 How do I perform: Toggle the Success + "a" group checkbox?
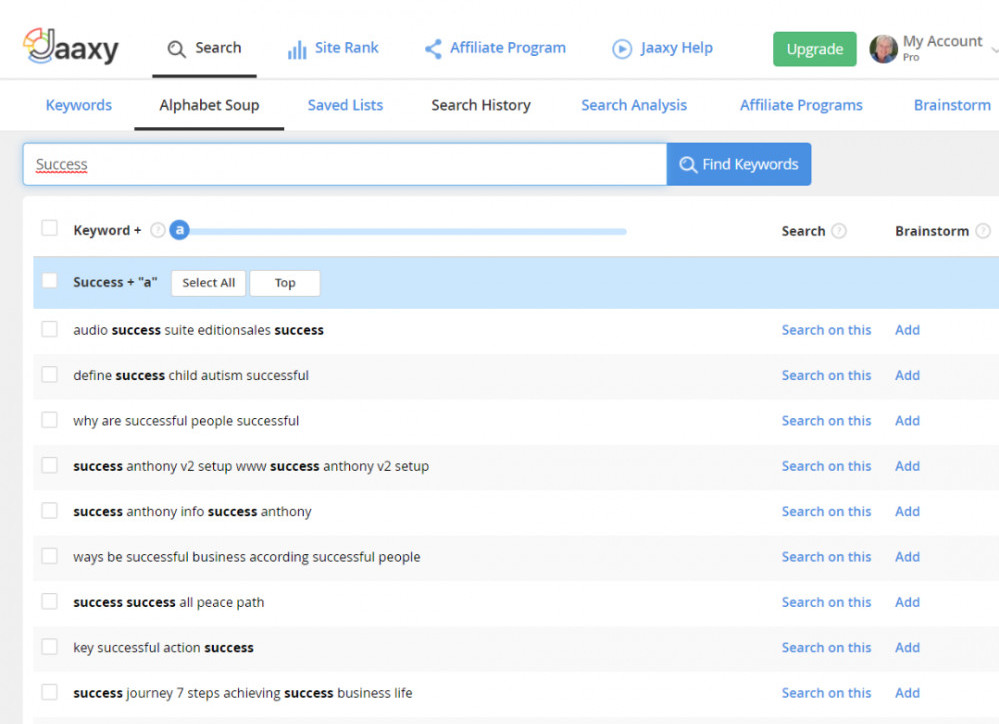click(x=49, y=280)
